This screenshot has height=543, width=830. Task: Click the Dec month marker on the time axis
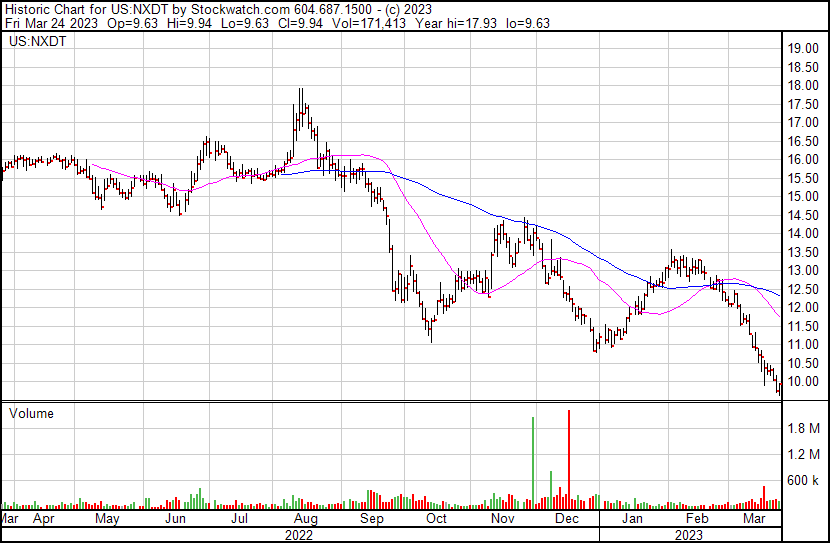click(x=567, y=520)
